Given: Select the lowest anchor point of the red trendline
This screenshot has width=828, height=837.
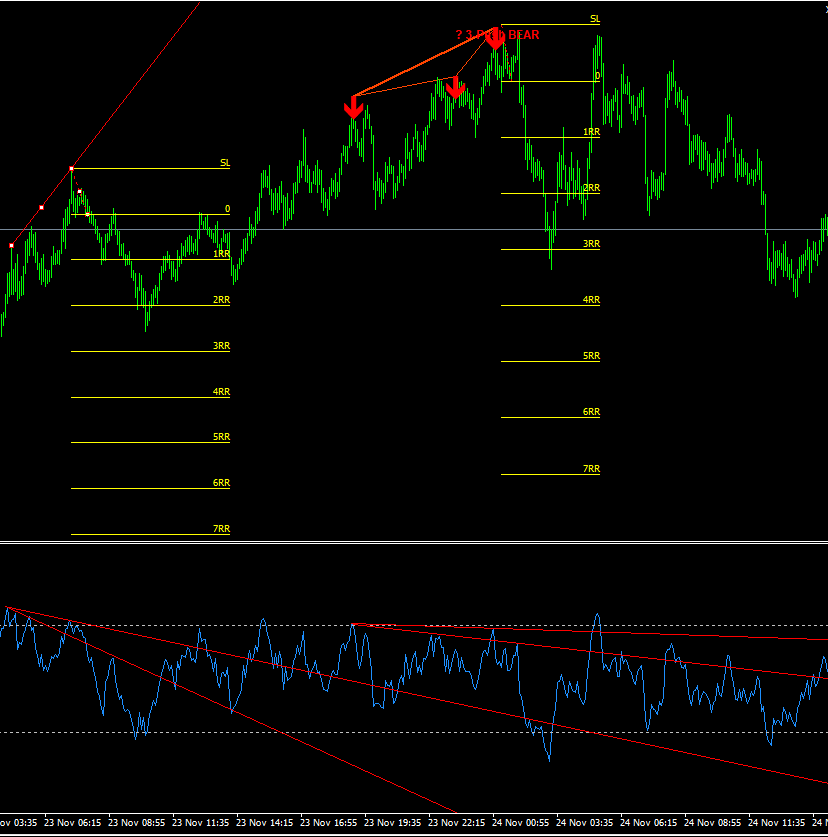Looking at the screenshot, I should [x=12, y=246].
